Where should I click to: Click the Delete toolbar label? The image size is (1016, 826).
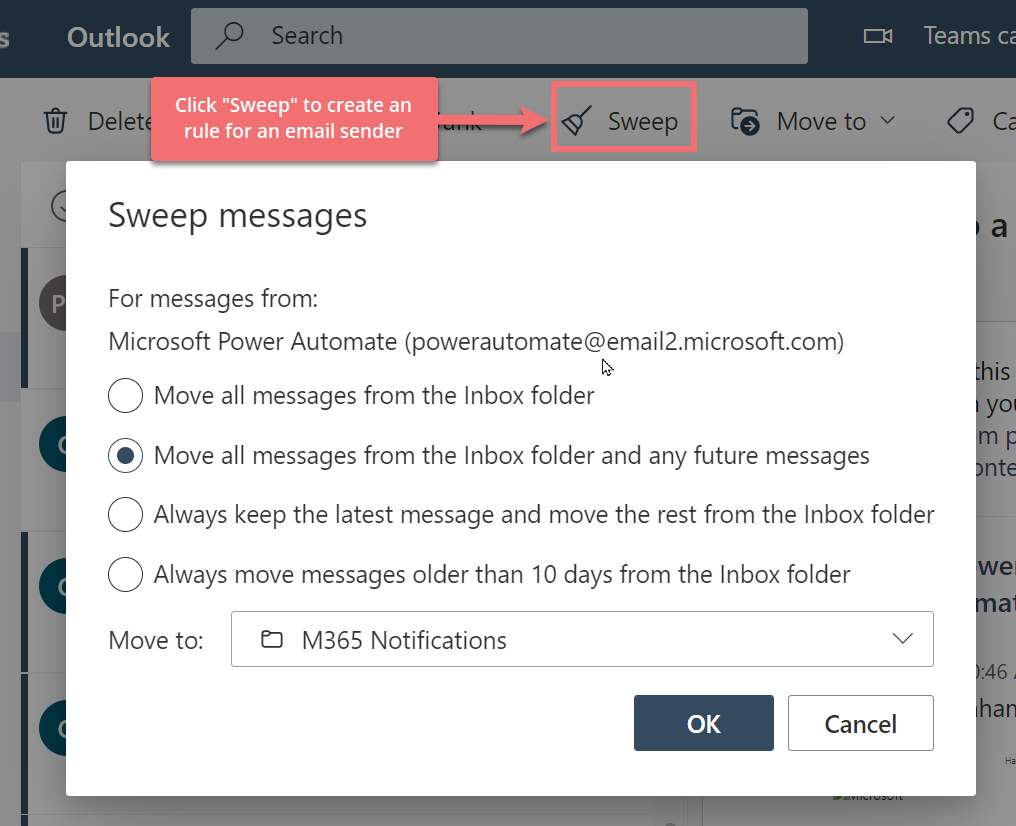[x=121, y=121]
